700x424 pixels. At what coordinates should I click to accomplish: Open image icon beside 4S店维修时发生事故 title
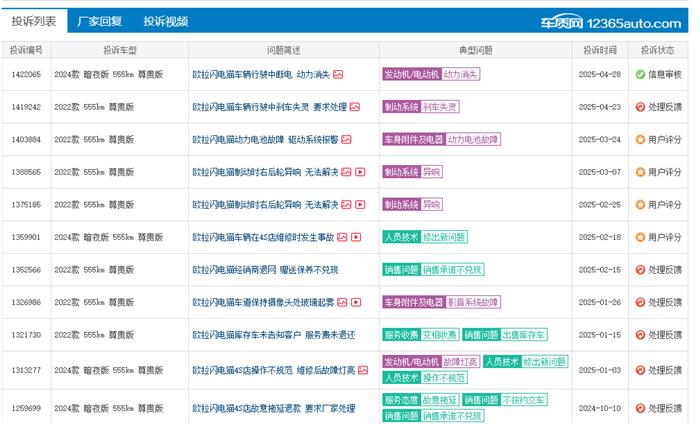pos(342,237)
